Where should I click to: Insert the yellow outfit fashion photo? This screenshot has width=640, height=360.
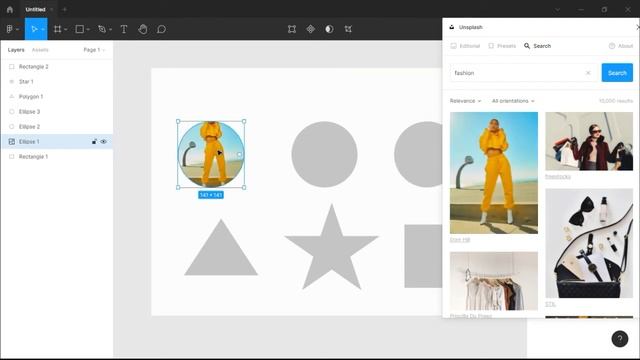[x=494, y=173]
